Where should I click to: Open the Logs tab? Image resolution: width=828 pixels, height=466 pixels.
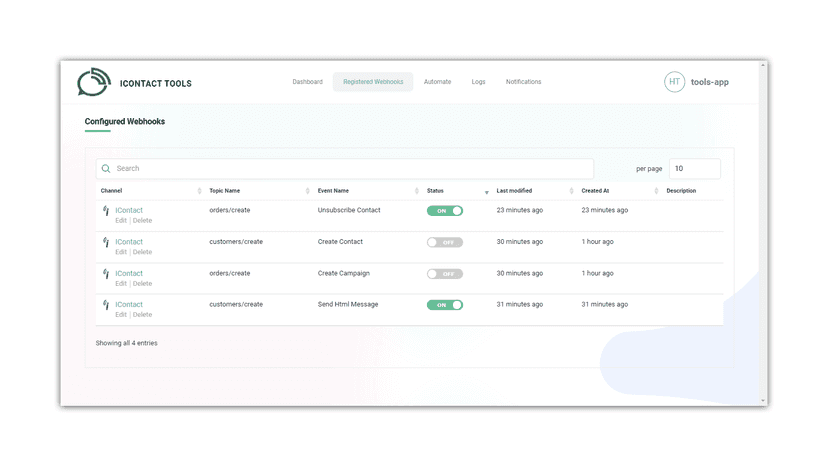pos(478,82)
